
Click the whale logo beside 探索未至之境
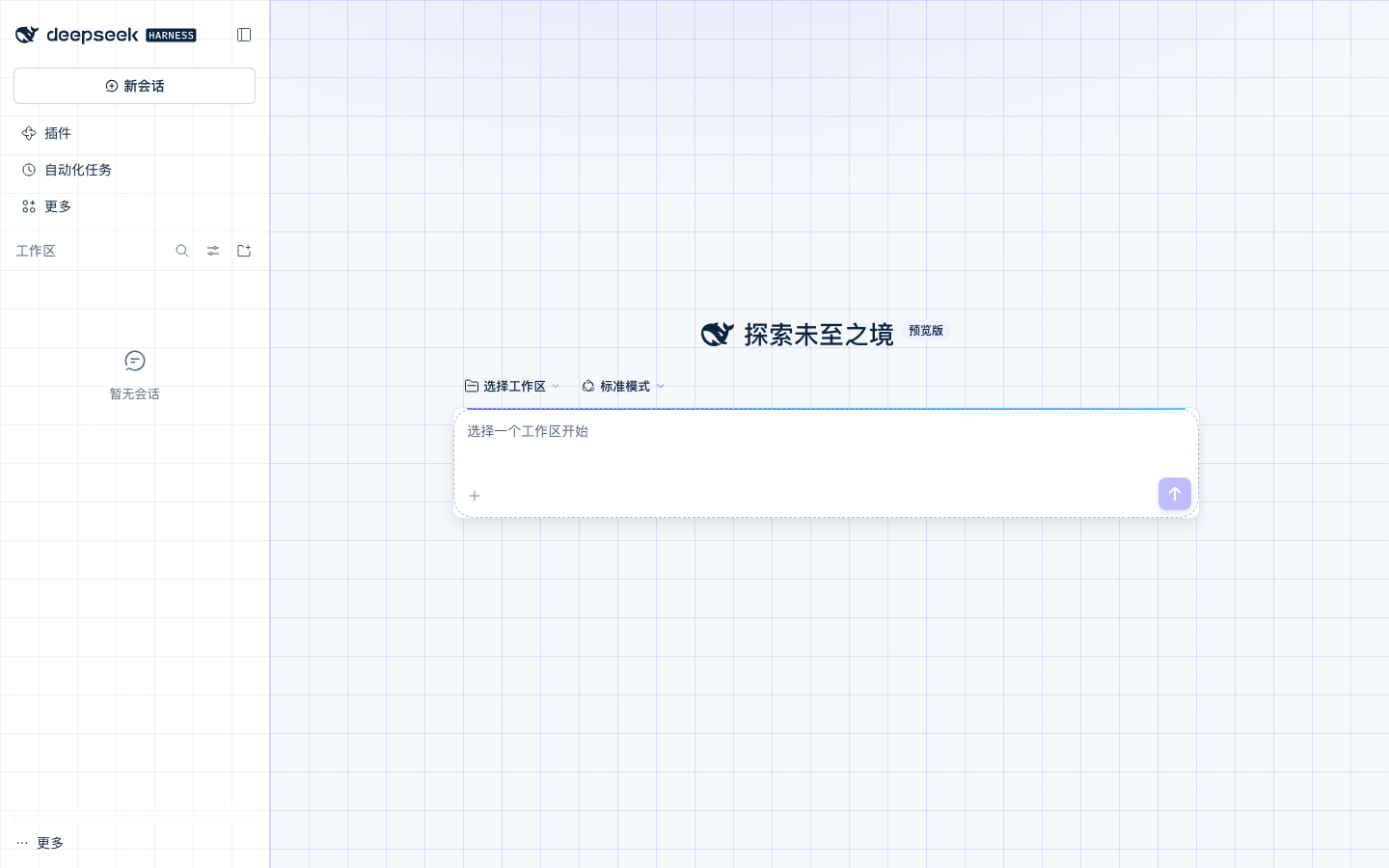(x=718, y=335)
